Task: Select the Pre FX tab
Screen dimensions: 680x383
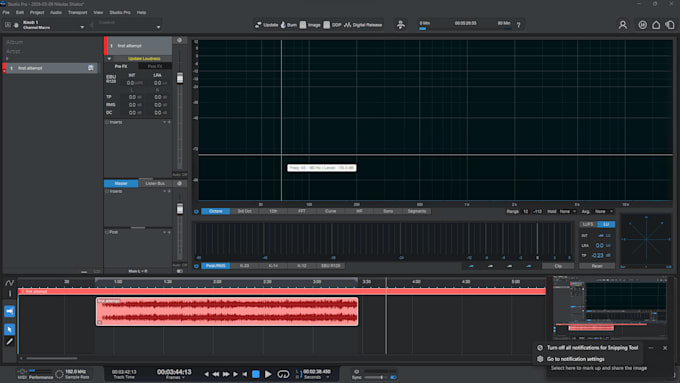Action: click(121, 66)
